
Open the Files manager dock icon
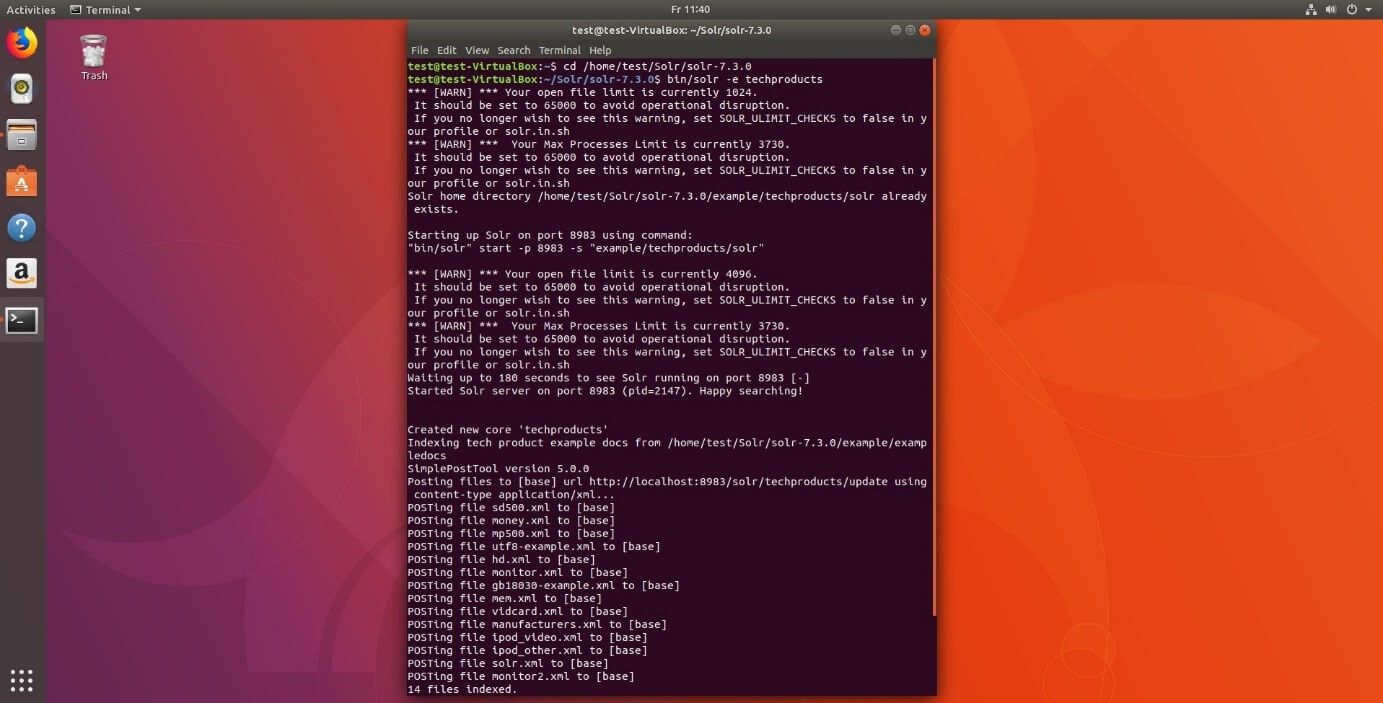point(22,135)
